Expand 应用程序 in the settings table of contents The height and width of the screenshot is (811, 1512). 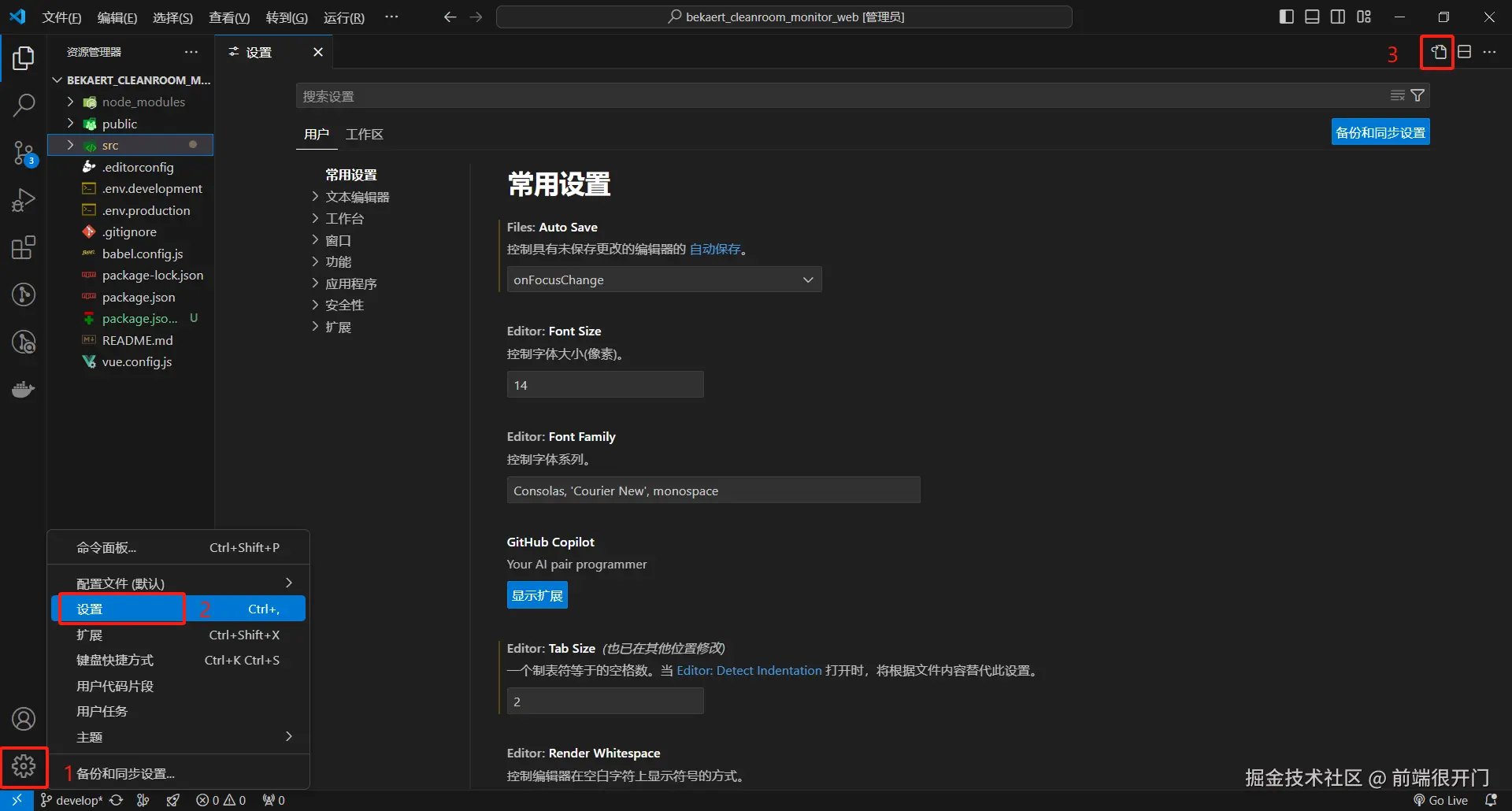click(x=315, y=283)
